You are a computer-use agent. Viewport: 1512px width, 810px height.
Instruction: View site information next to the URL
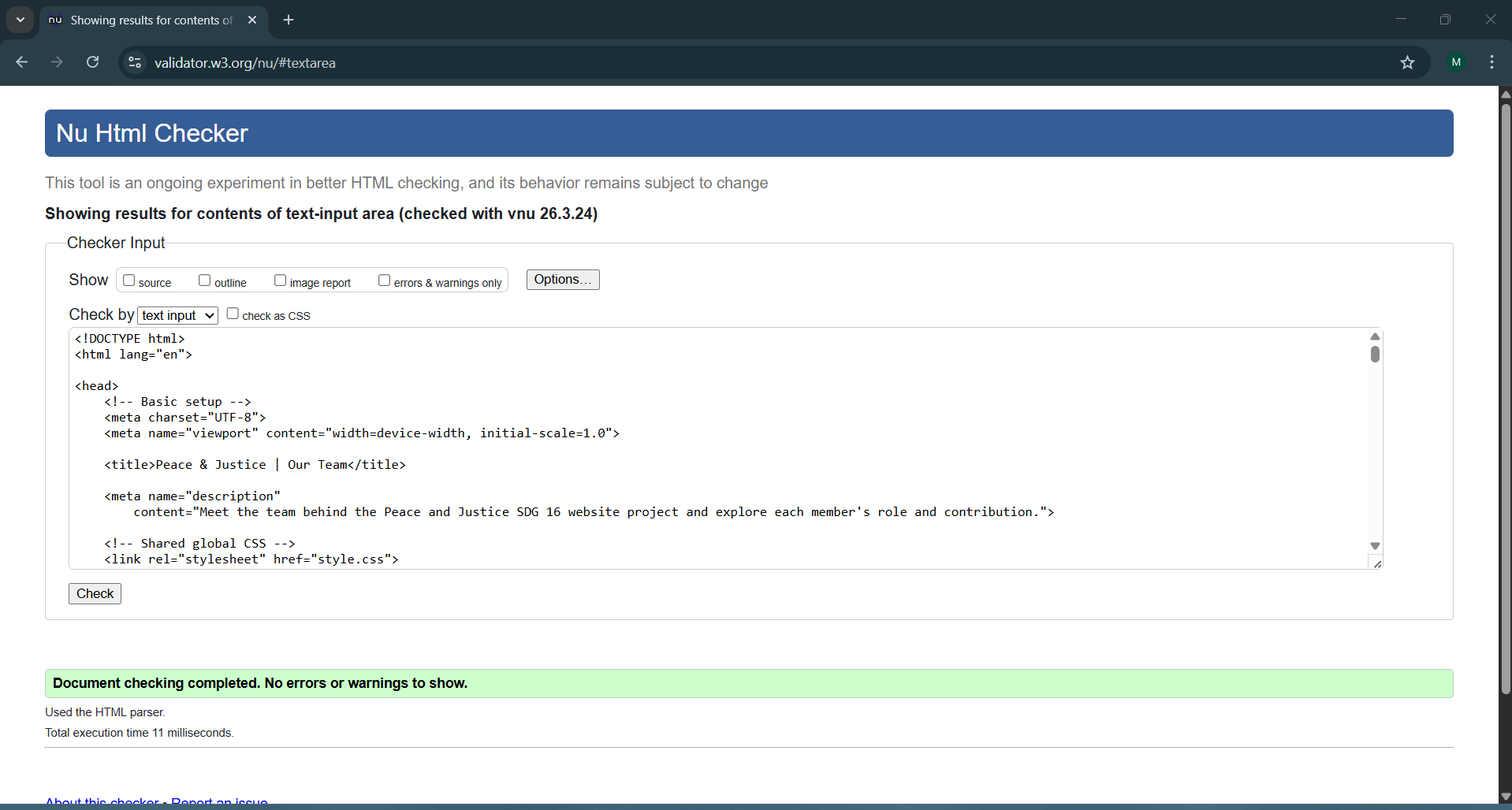[135, 63]
